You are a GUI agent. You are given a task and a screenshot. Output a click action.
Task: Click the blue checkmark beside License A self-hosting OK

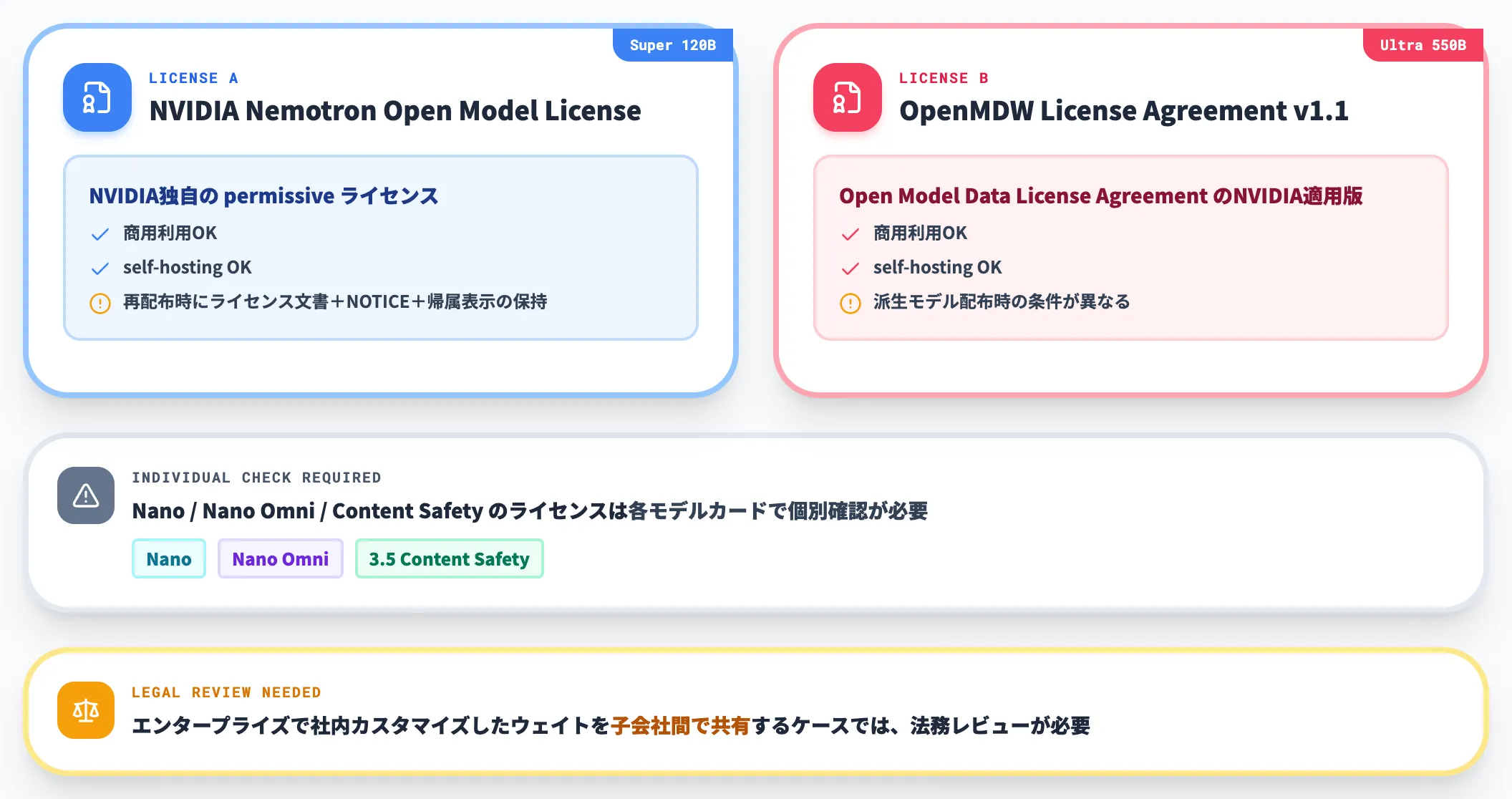point(100,268)
